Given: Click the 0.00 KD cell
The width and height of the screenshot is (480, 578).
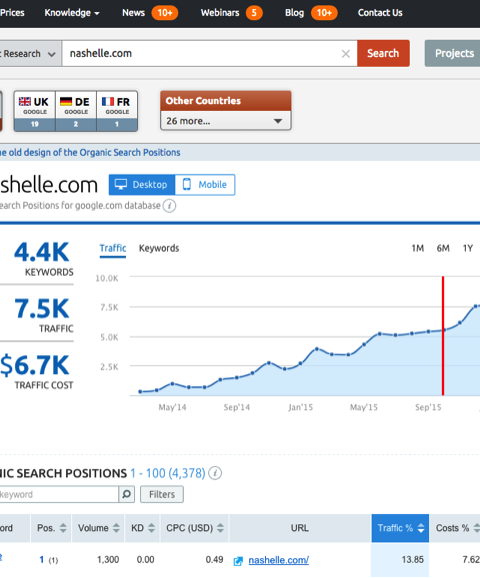Looking at the screenshot, I should click(x=145, y=560).
